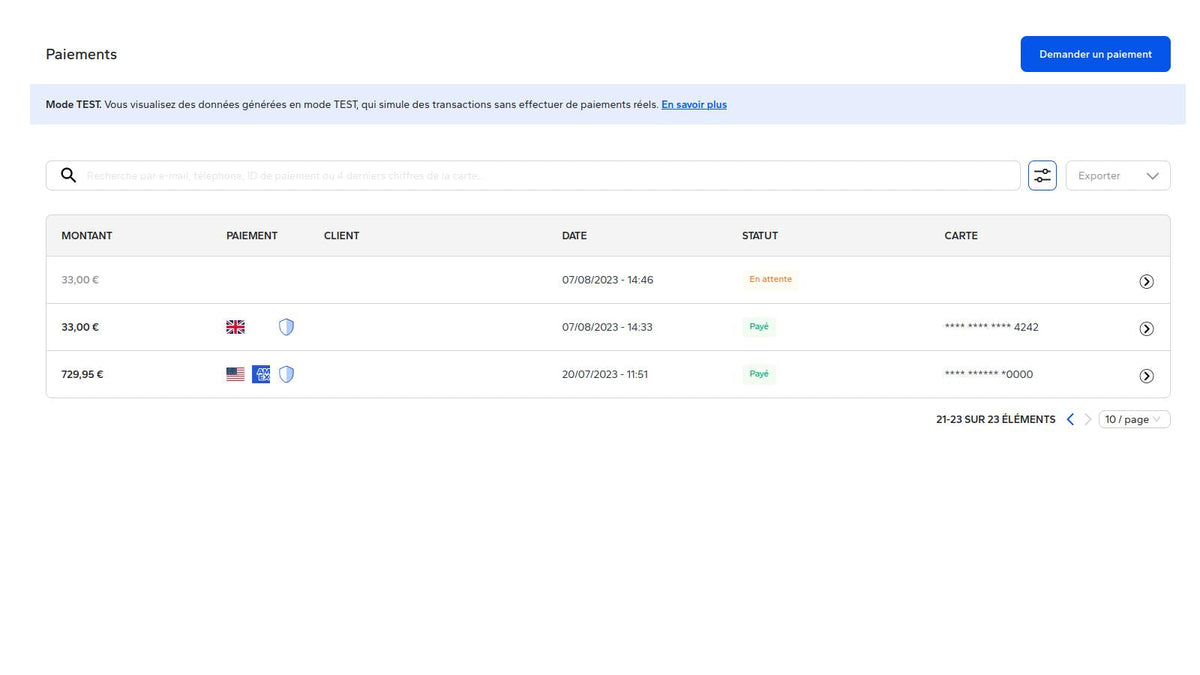Select the 729,95 € amount cell
The image size is (1200, 675).
82,374
